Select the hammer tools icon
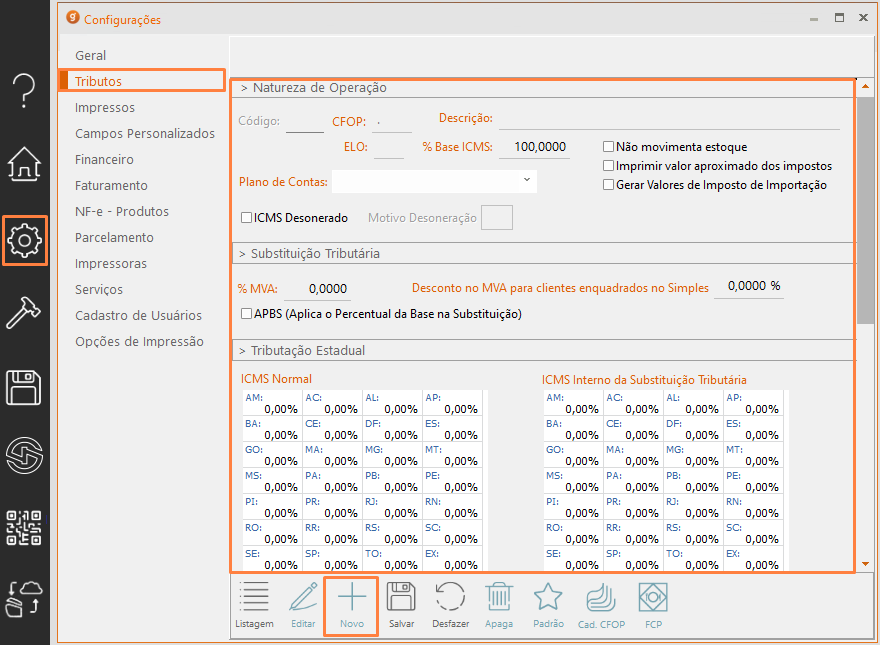 point(24,312)
